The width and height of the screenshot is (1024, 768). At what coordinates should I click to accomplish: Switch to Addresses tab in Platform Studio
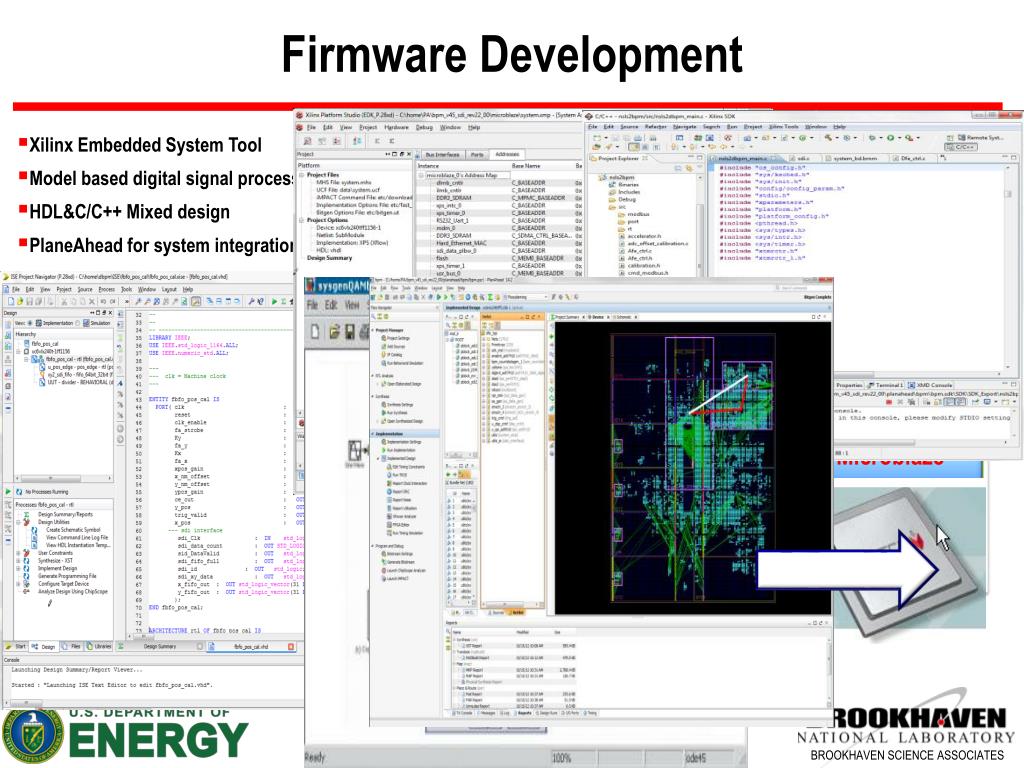click(507, 155)
